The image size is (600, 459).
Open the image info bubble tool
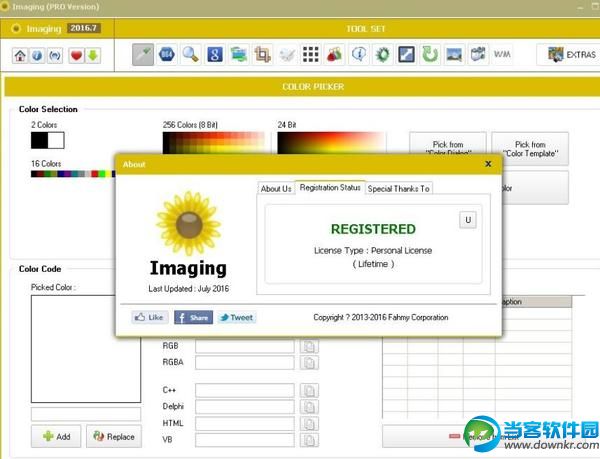pyautogui.click(x=359, y=55)
